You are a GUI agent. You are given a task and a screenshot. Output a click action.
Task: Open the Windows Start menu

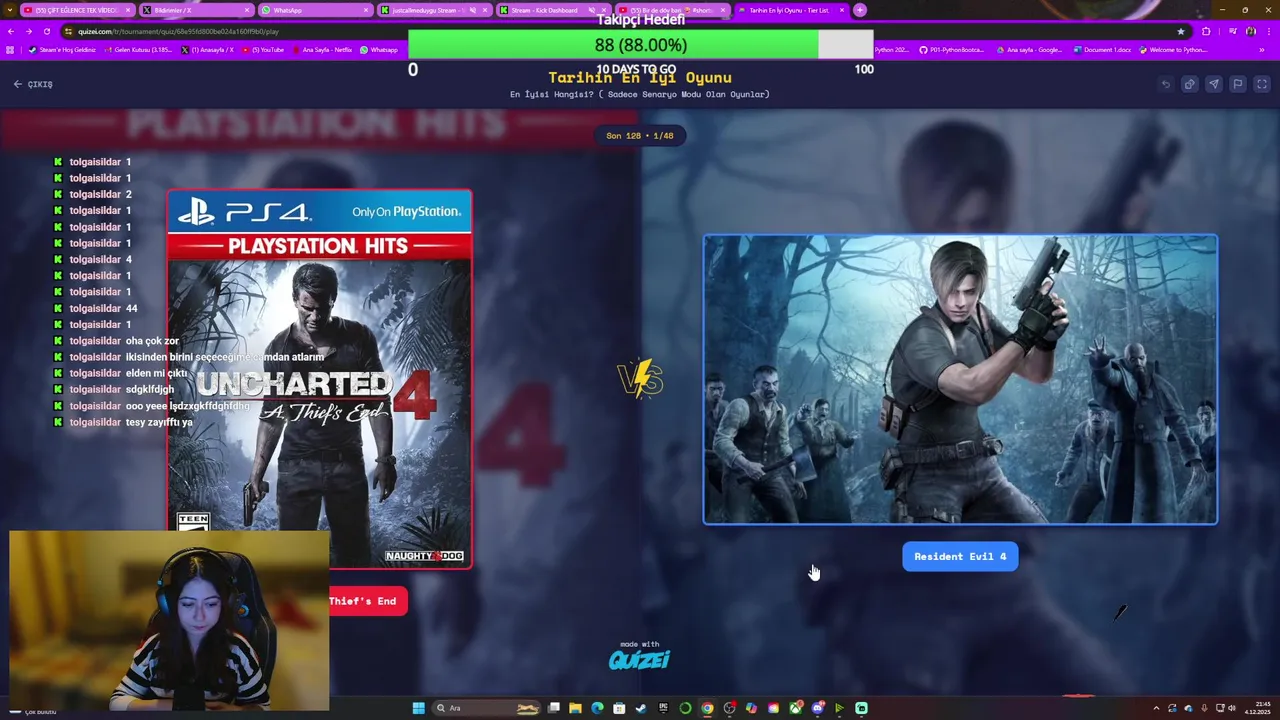(x=418, y=708)
